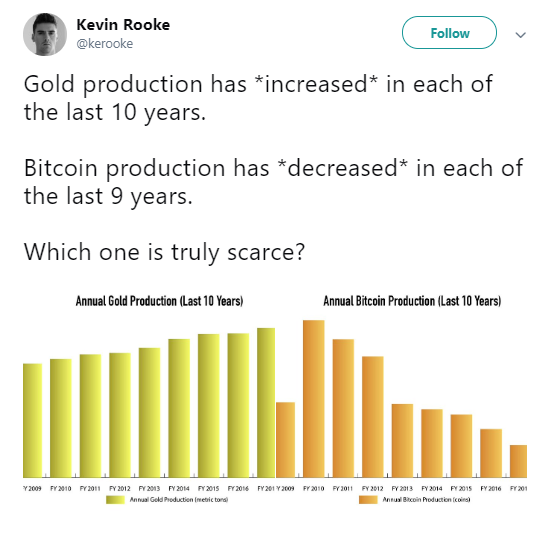The image size is (547, 535).
Task: Open the @kerooke handle link
Action: (105, 44)
